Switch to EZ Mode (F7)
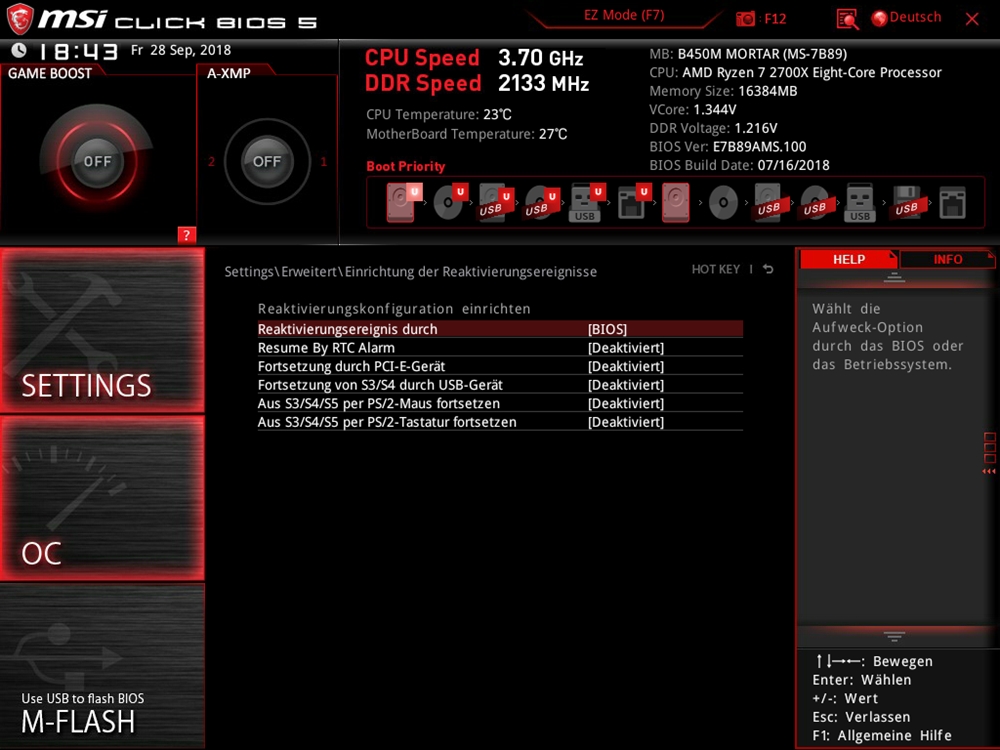This screenshot has width=1000, height=750. click(624, 15)
